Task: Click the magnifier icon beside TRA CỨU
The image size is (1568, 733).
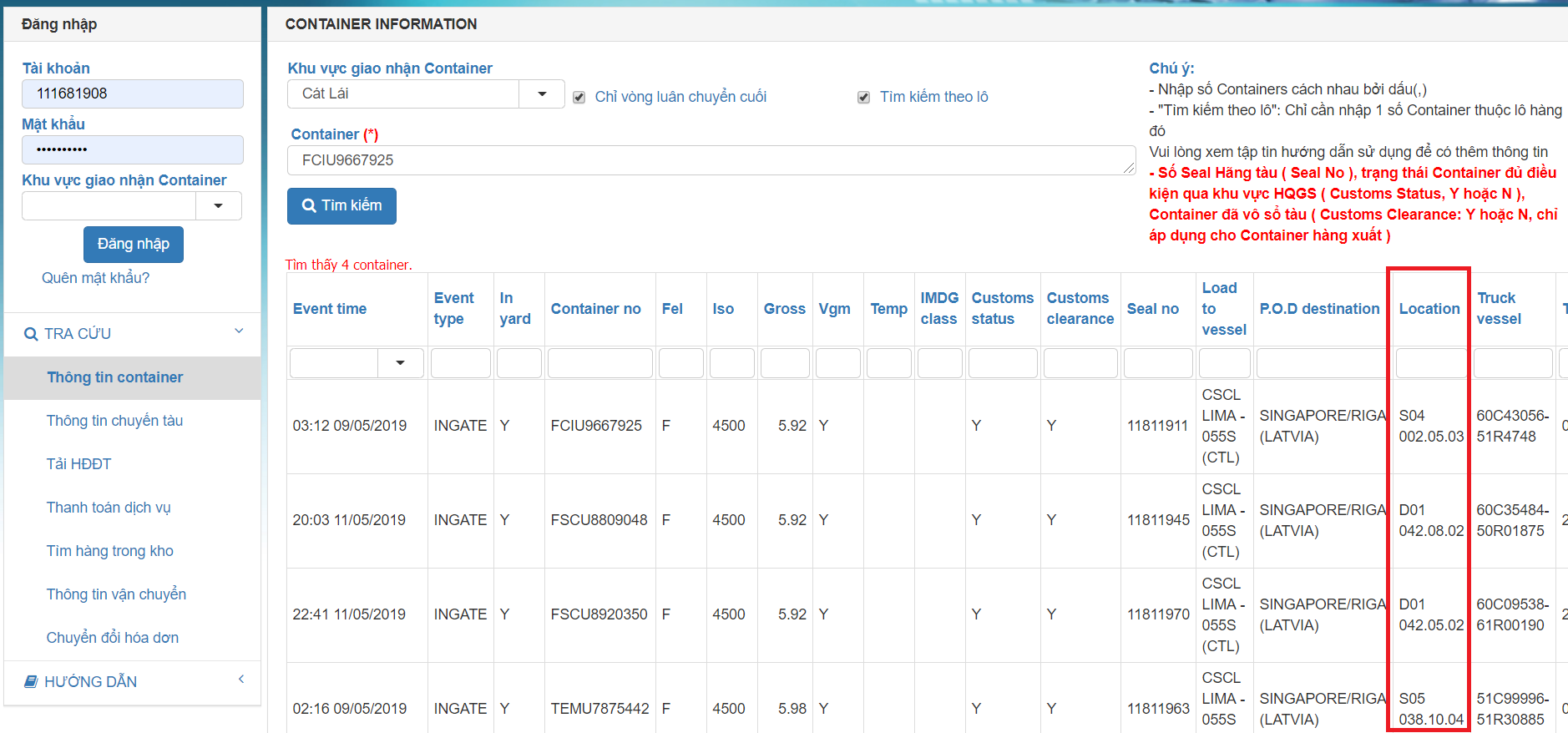Action: [x=31, y=334]
